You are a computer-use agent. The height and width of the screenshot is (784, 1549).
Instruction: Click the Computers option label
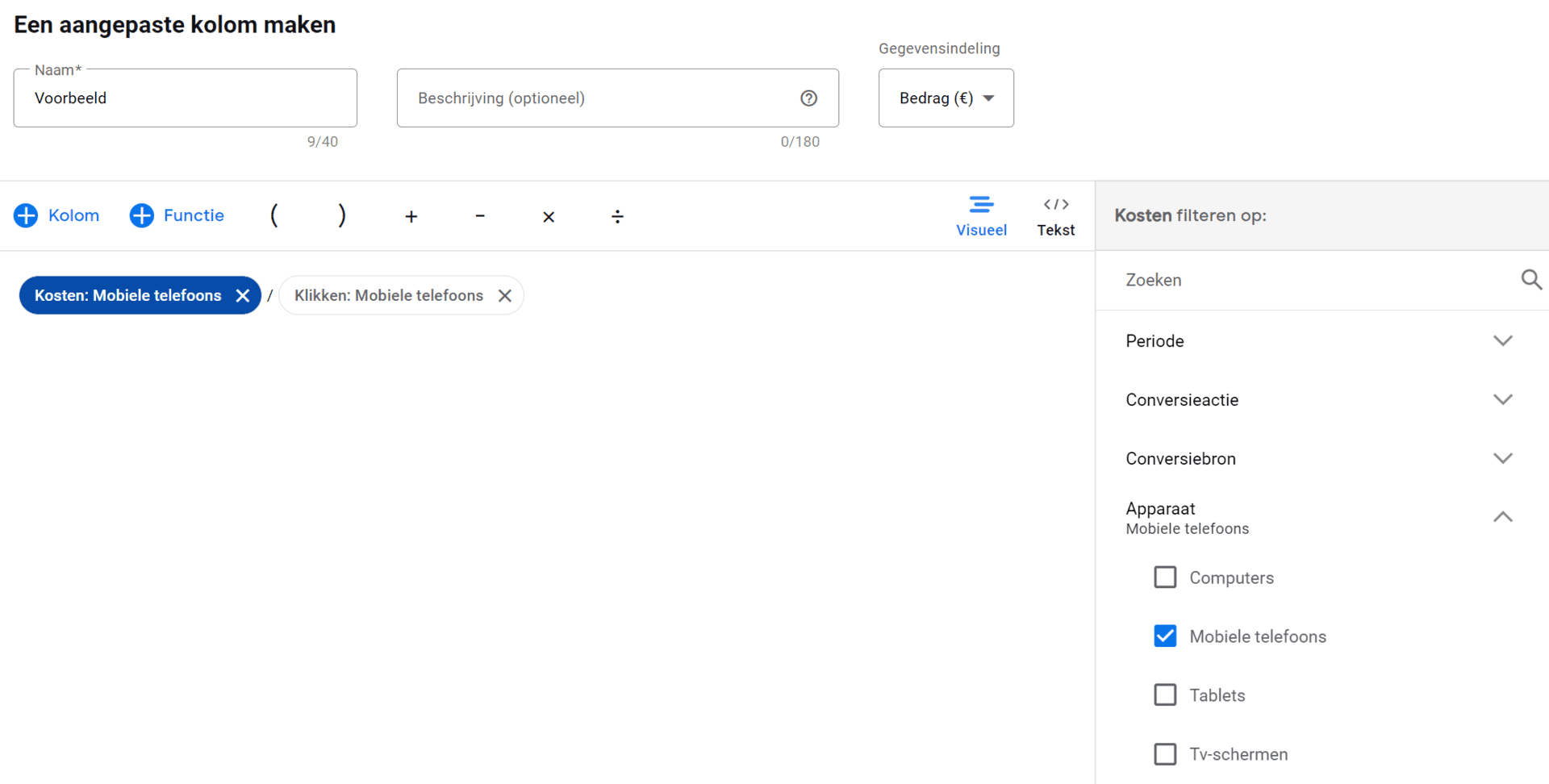pos(1231,578)
